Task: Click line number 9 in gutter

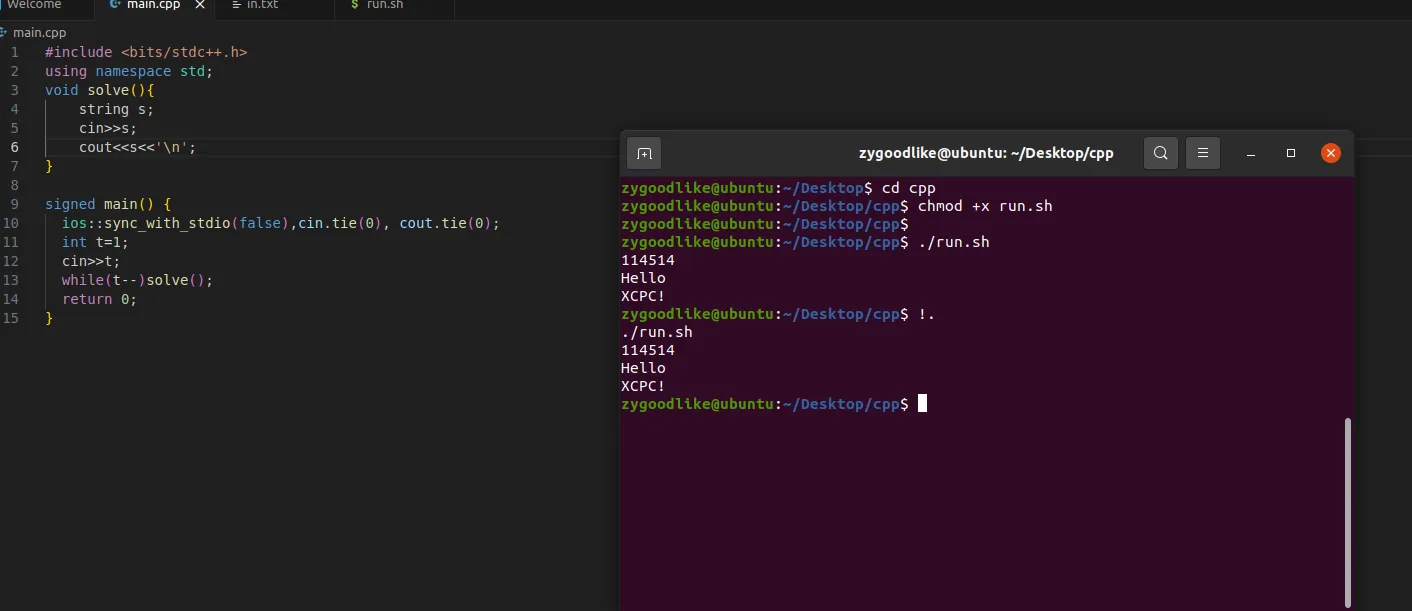Action: [x=14, y=204]
